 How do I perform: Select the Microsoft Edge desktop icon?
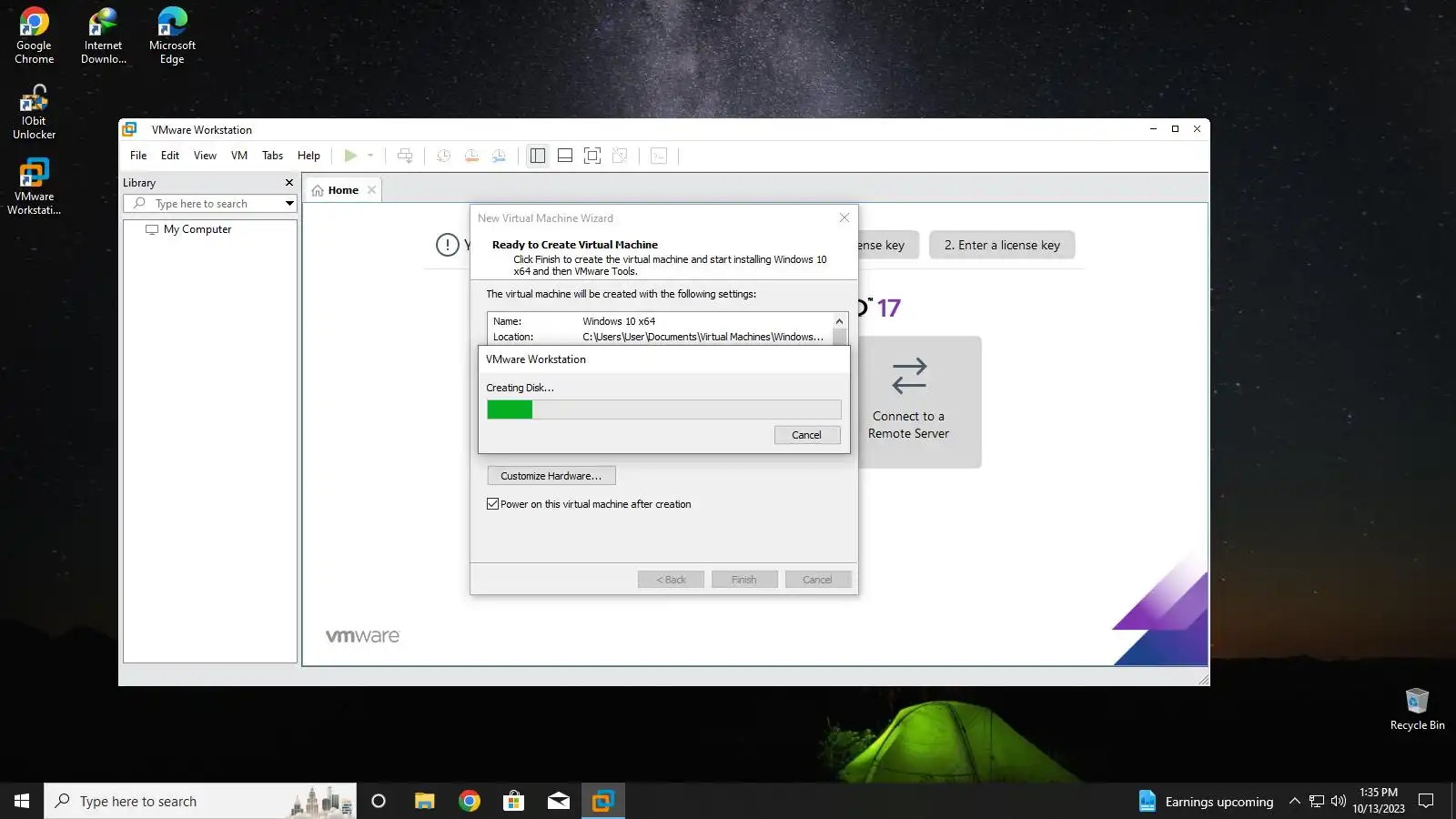pyautogui.click(x=172, y=36)
